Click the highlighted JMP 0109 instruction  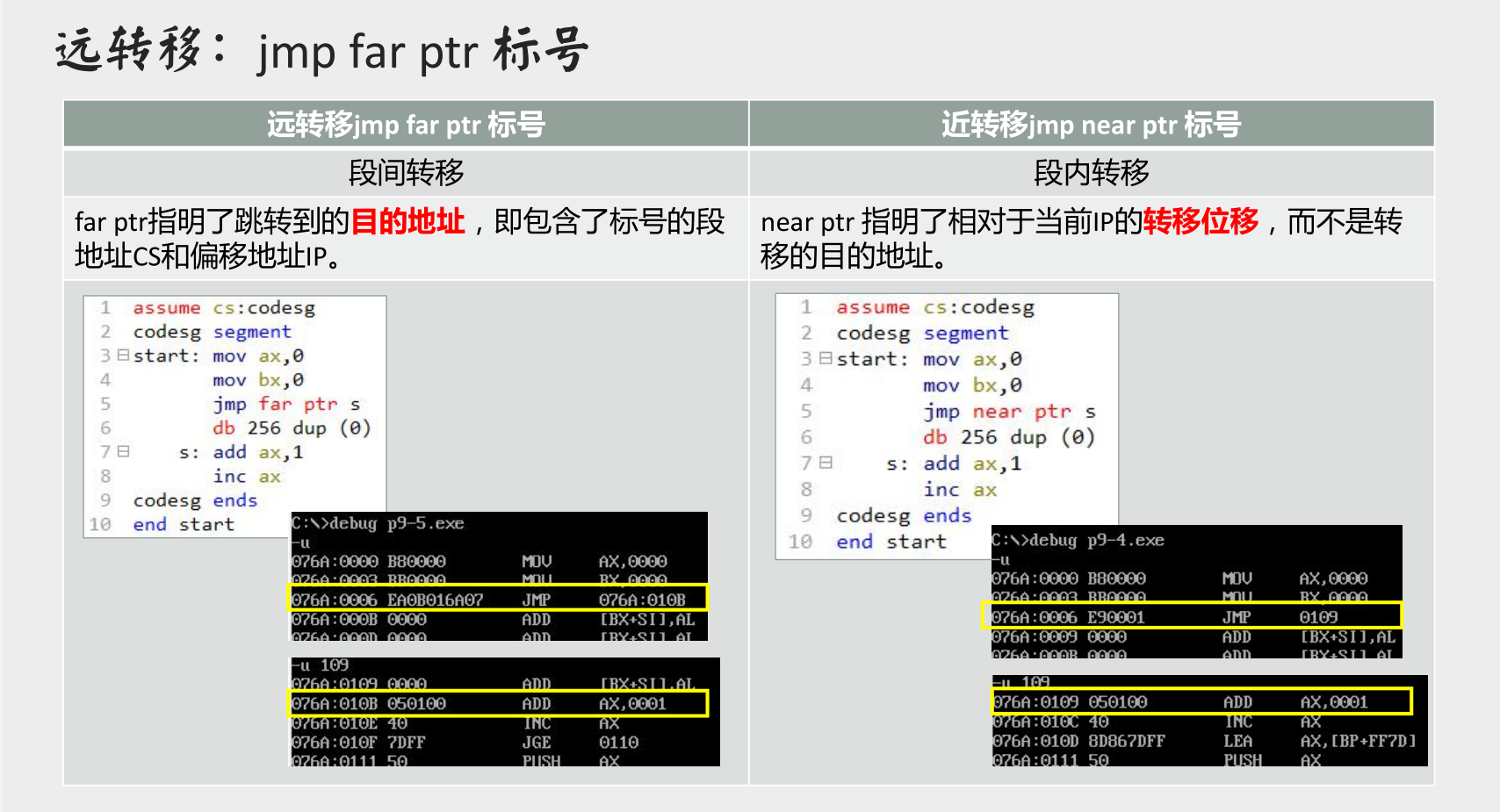click(1194, 616)
